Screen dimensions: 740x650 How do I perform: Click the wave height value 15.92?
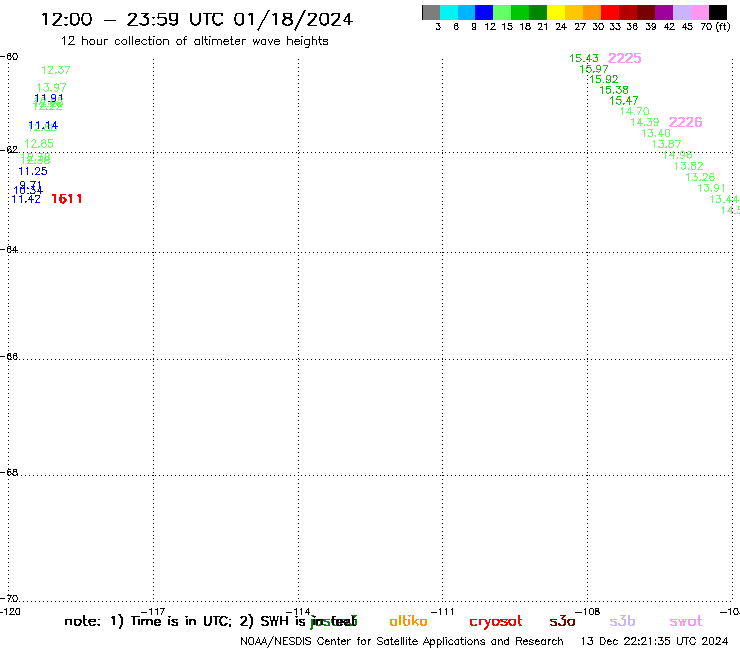coord(604,79)
